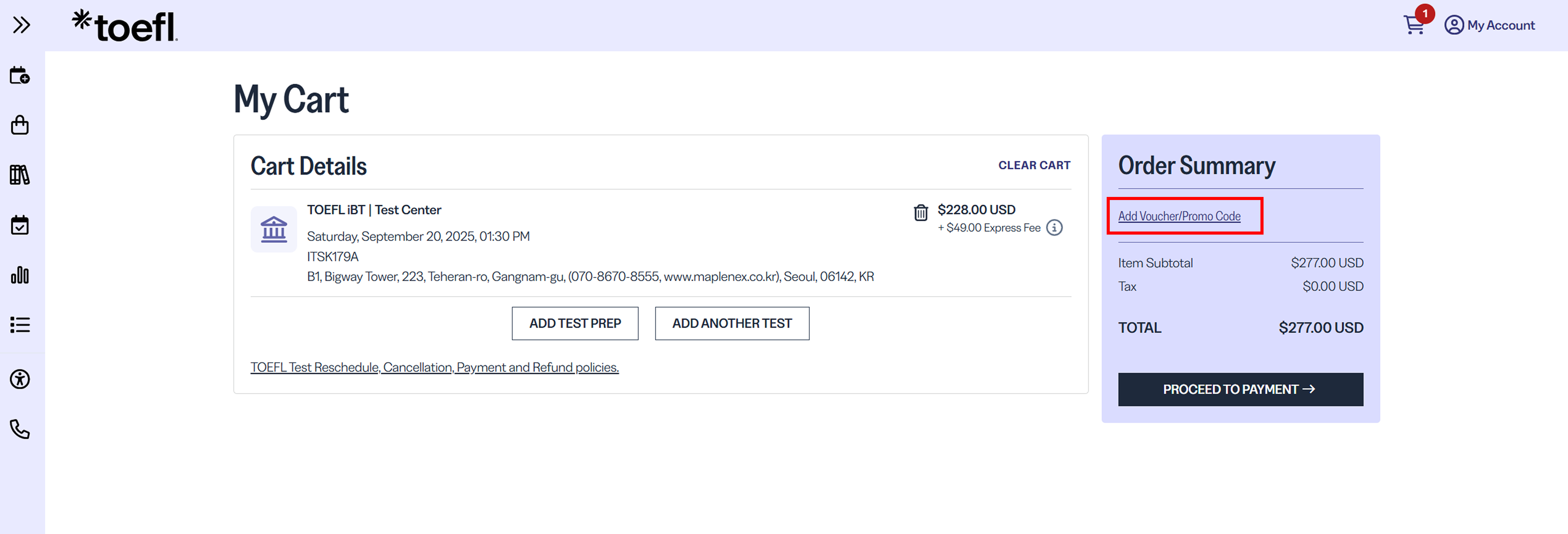Expand the sidebar with double chevron
The width and height of the screenshot is (1568, 534).
[x=21, y=25]
